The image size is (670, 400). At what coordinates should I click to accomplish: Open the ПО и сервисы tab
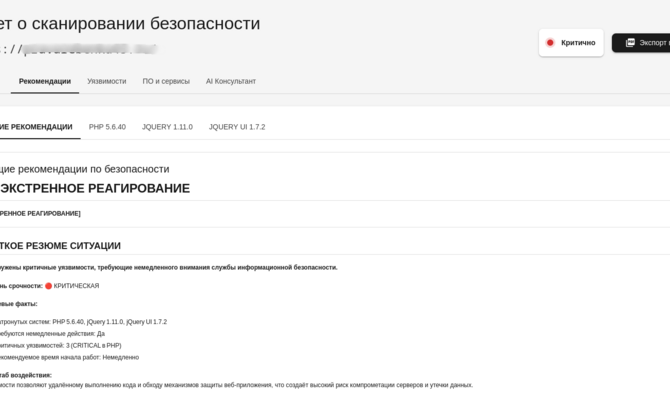tap(166, 81)
